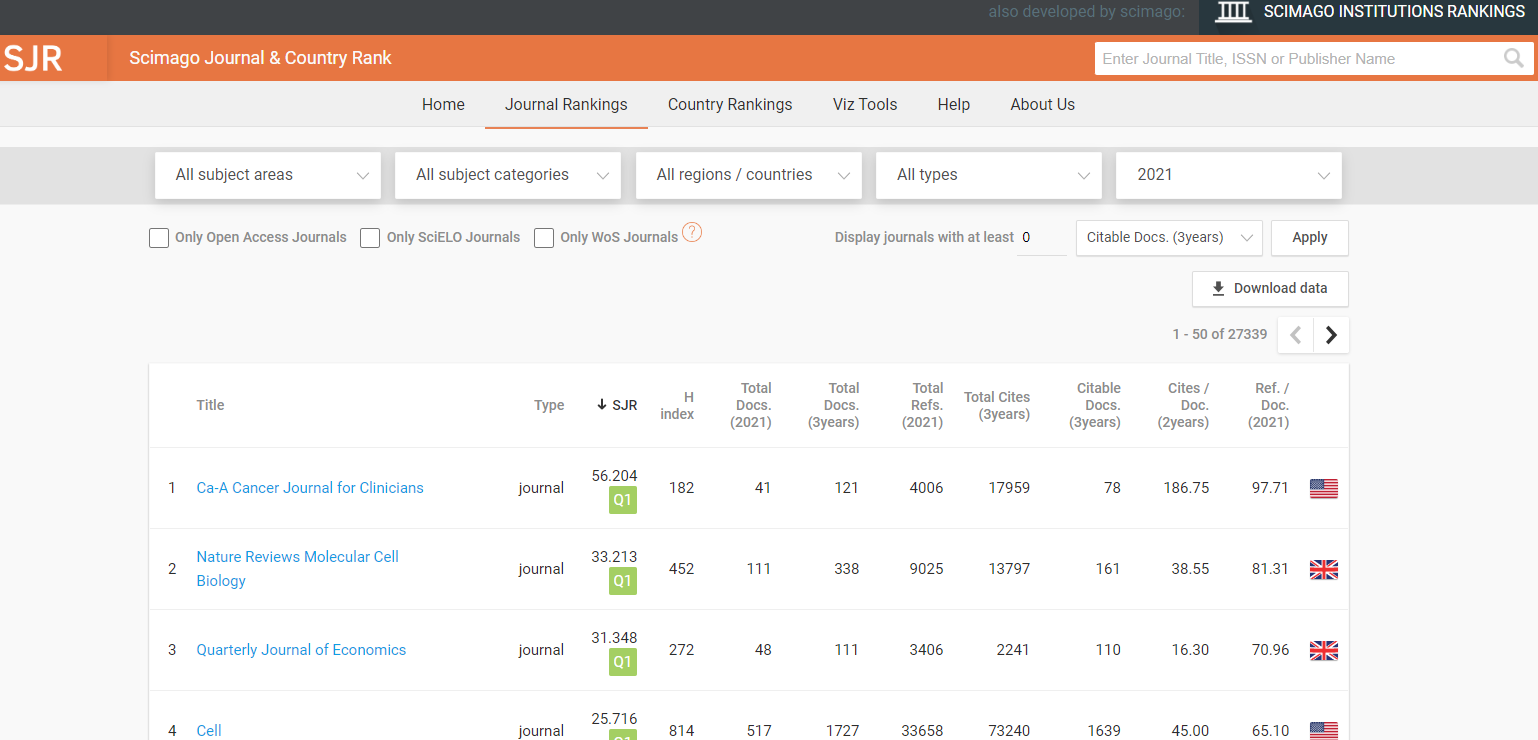Open the Help menu item
The height and width of the screenshot is (740, 1538).
point(954,104)
